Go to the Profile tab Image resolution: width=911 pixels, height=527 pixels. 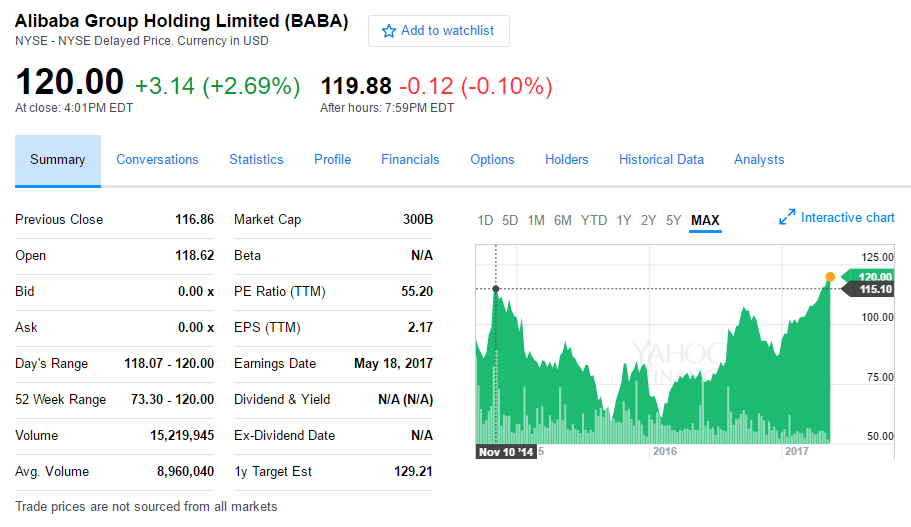pyautogui.click(x=332, y=160)
